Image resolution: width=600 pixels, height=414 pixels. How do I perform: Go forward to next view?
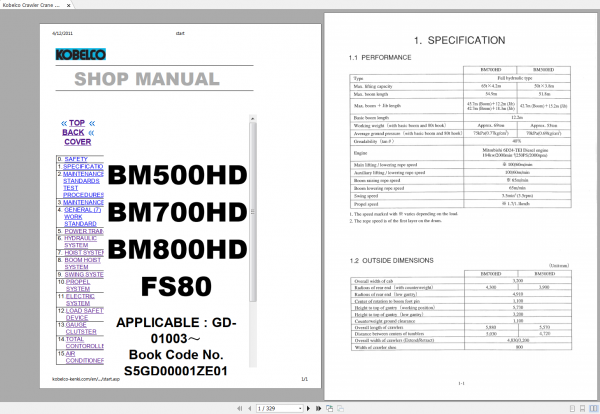(340, 408)
